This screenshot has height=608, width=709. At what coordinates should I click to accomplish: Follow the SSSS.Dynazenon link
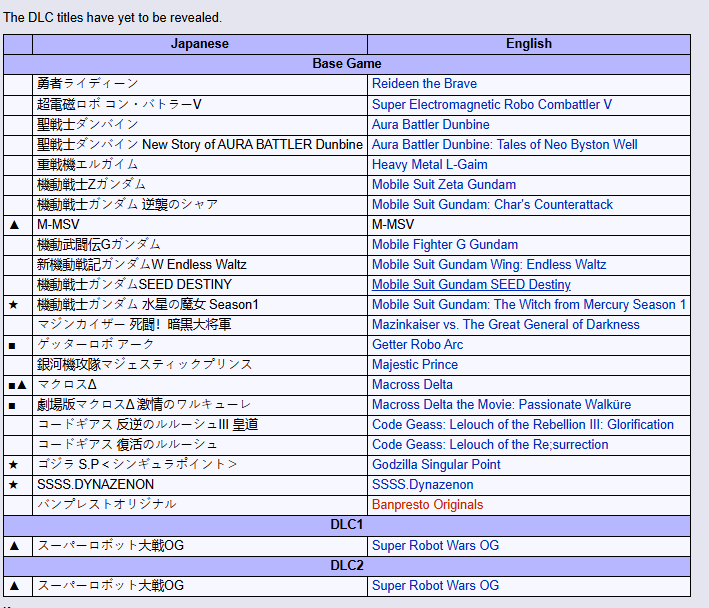[422, 485]
